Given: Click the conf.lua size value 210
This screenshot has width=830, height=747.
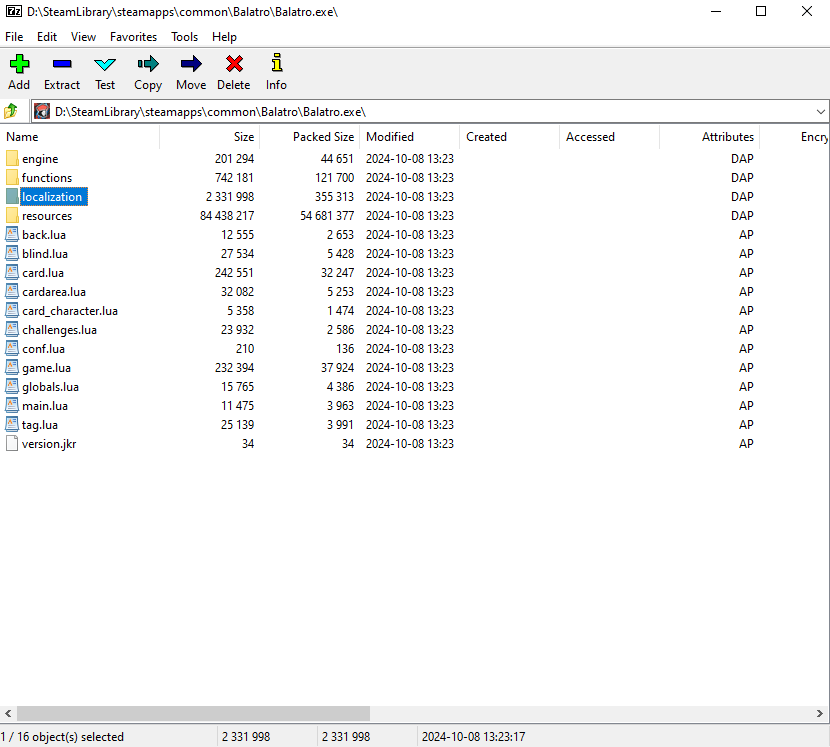Looking at the screenshot, I should coord(245,349).
